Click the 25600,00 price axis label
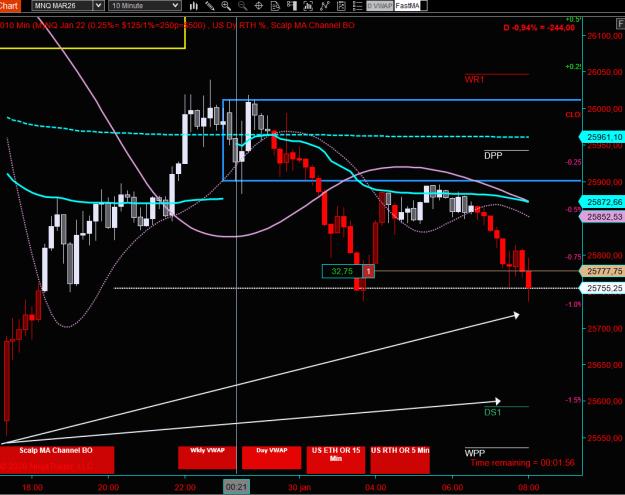The width and height of the screenshot is (625, 495). (x=605, y=401)
